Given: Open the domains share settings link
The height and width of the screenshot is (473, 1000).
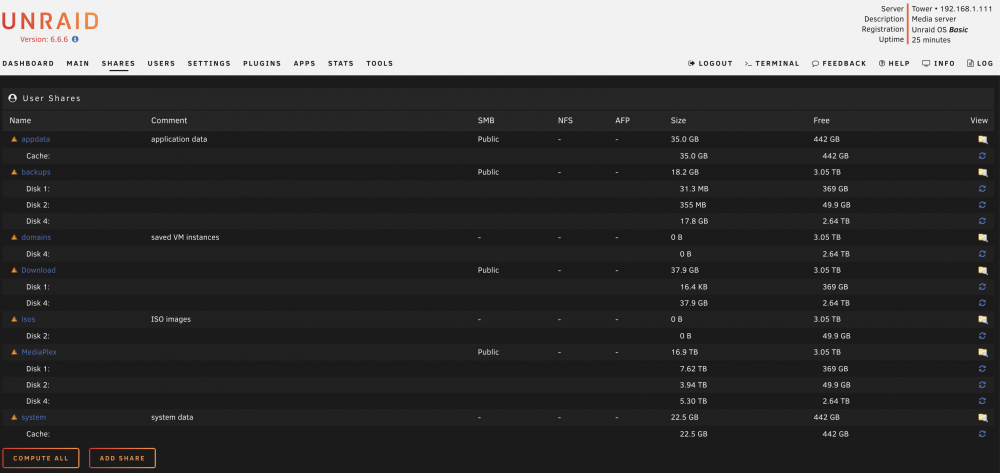Looking at the screenshot, I should tap(36, 237).
